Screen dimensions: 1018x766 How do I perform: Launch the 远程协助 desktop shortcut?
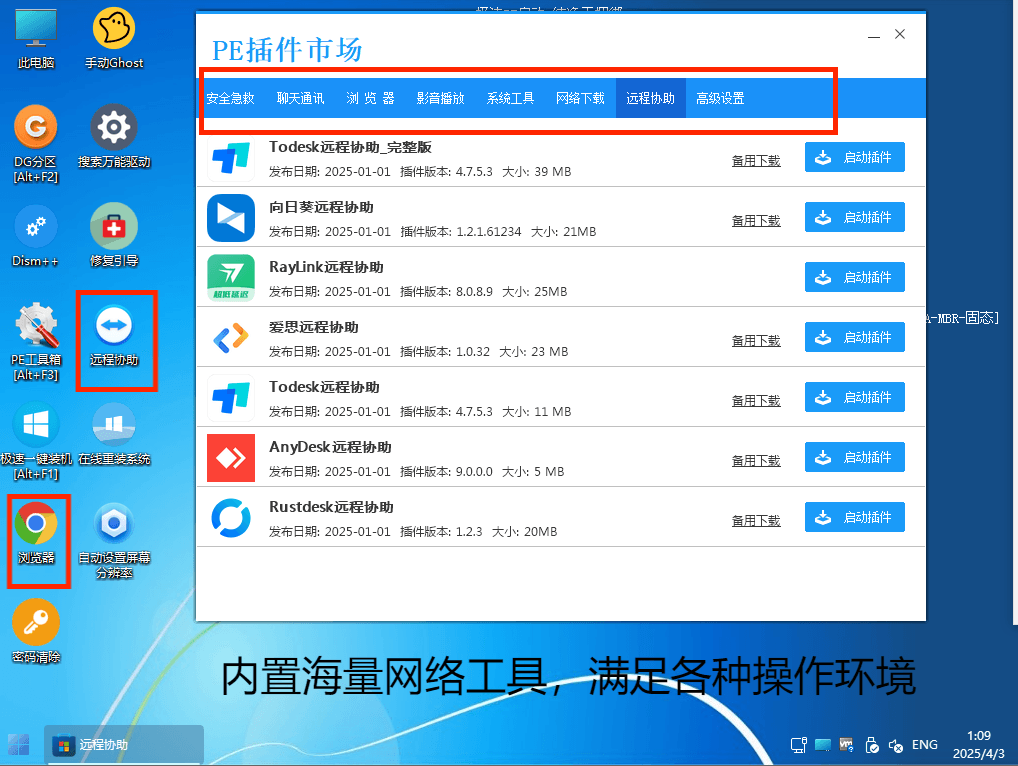(x=114, y=336)
